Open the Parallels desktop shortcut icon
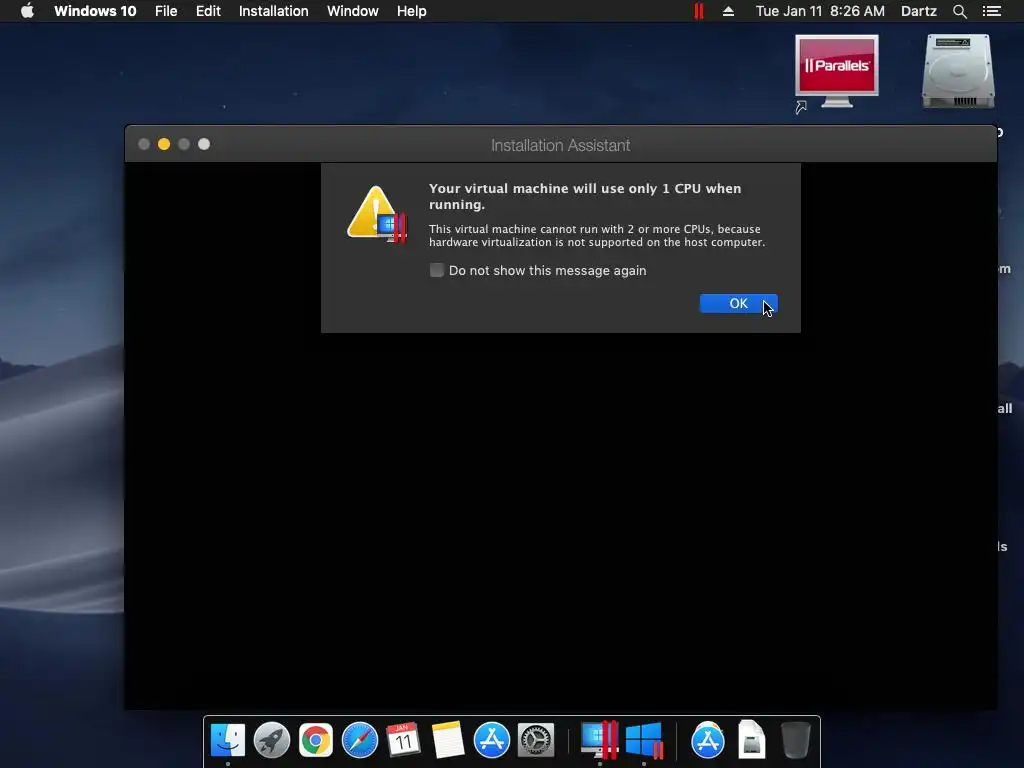 coord(836,73)
